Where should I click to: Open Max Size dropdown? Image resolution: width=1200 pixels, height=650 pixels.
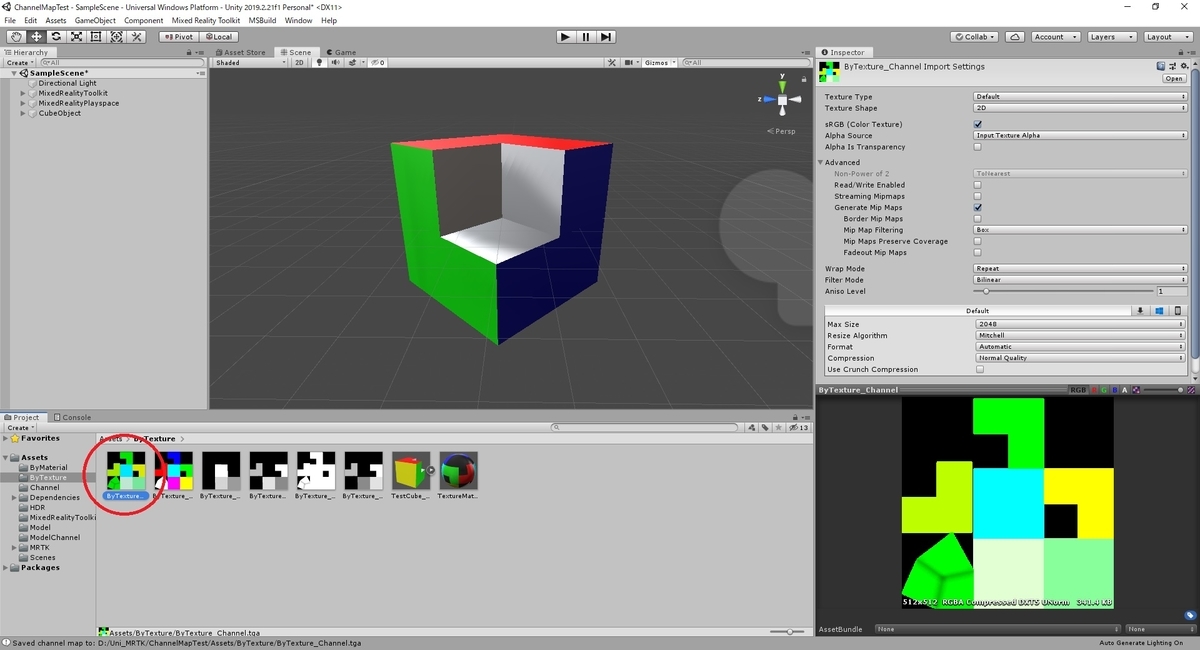click(1080, 324)
